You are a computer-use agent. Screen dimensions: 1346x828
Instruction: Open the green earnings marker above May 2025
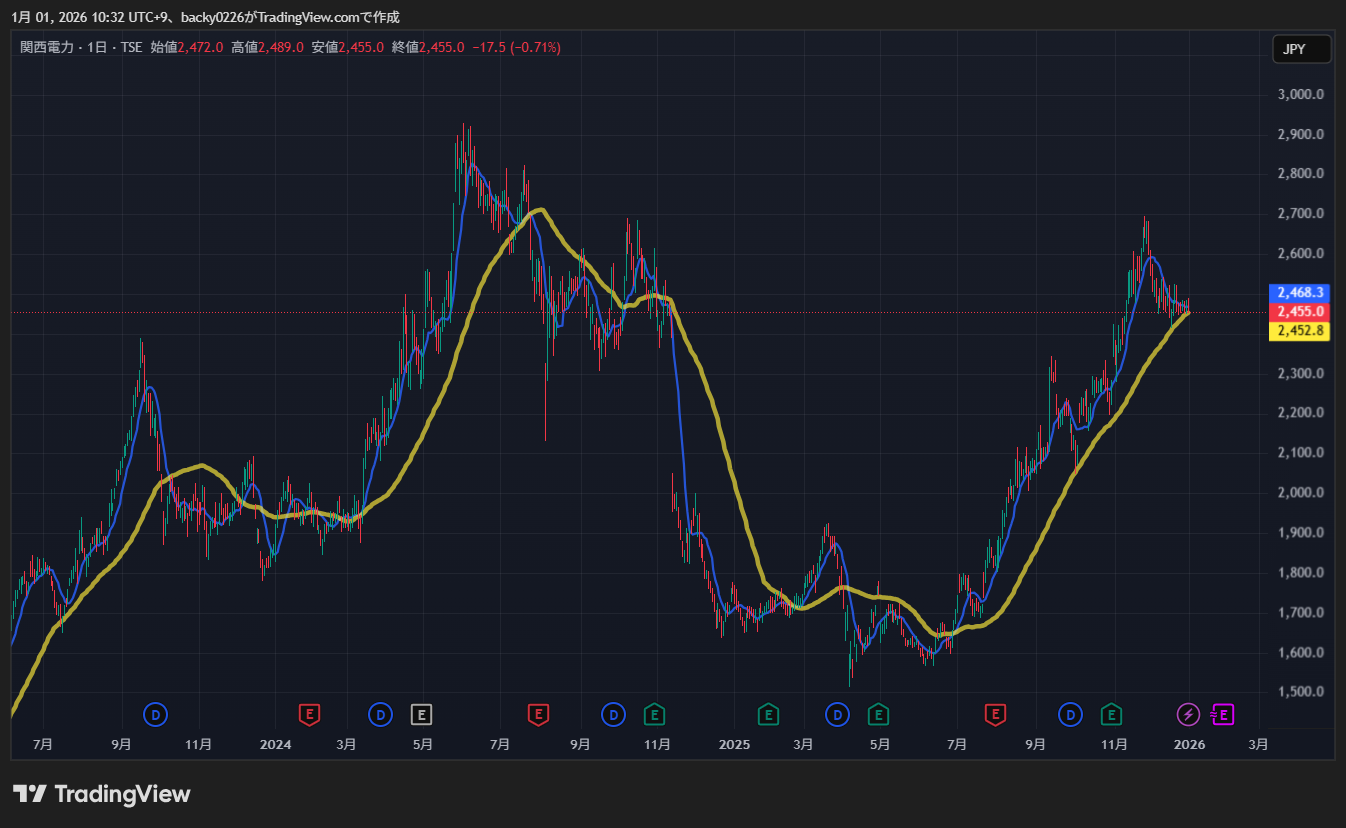pos(878,714)
